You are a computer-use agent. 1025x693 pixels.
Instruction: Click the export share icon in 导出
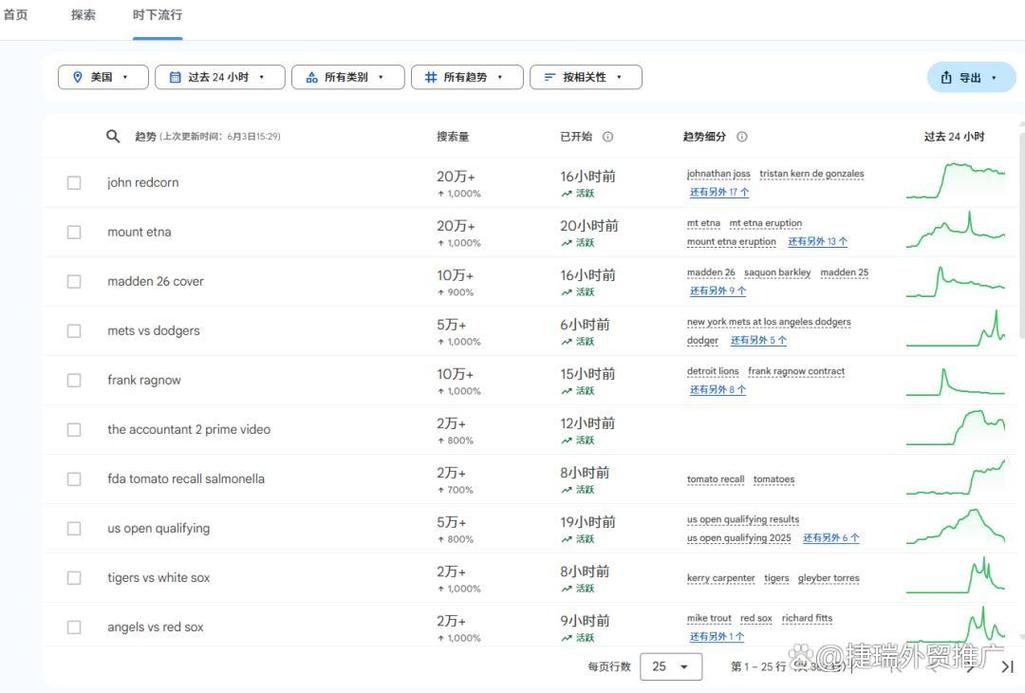pos(946,78)
